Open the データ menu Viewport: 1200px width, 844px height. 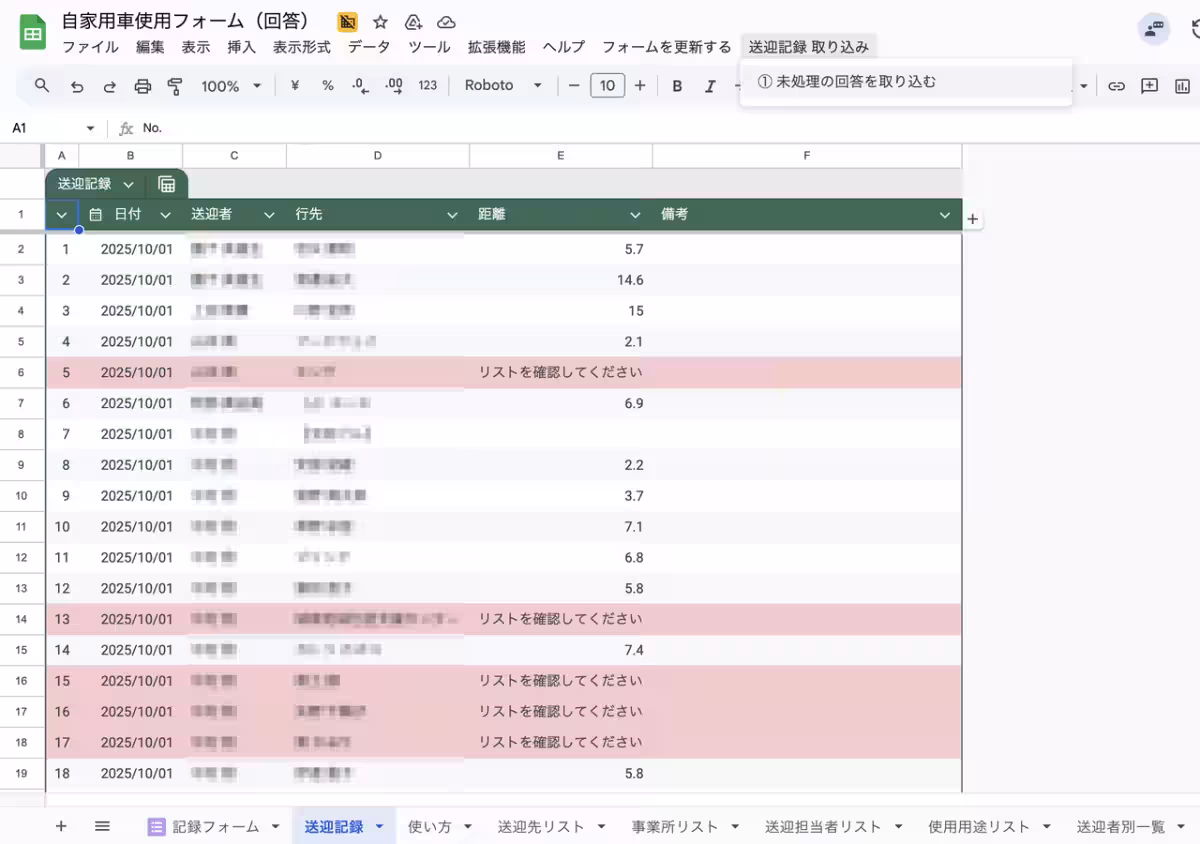coord(370,46)
